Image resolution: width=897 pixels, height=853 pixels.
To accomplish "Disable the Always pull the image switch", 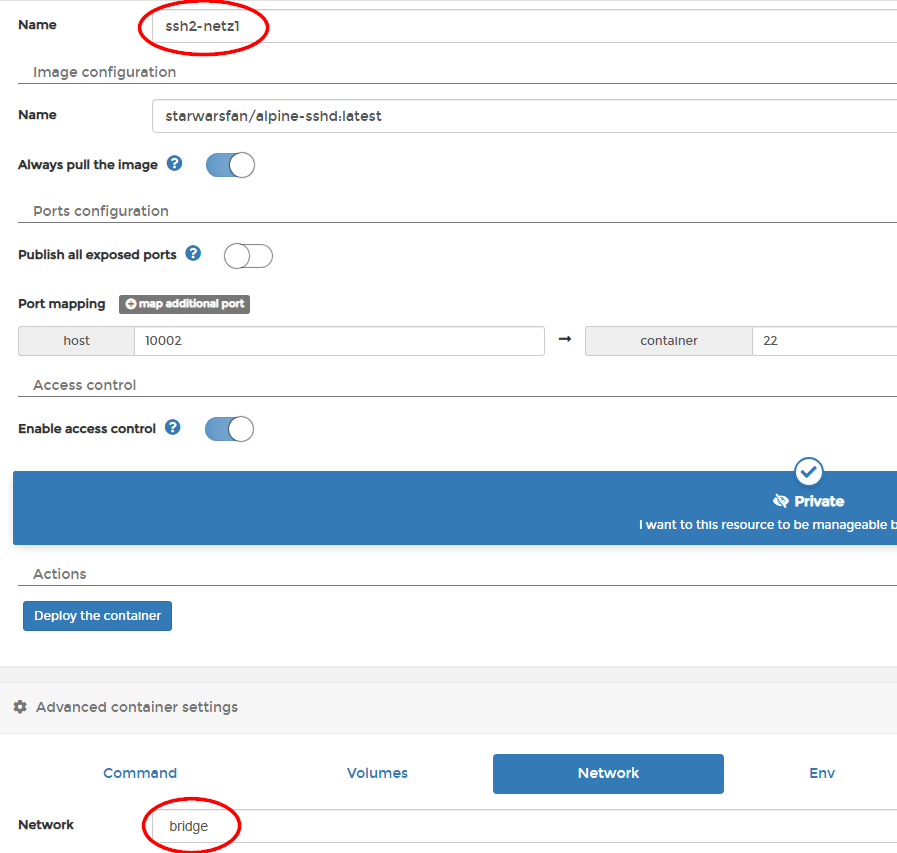I will click(230, 165).
